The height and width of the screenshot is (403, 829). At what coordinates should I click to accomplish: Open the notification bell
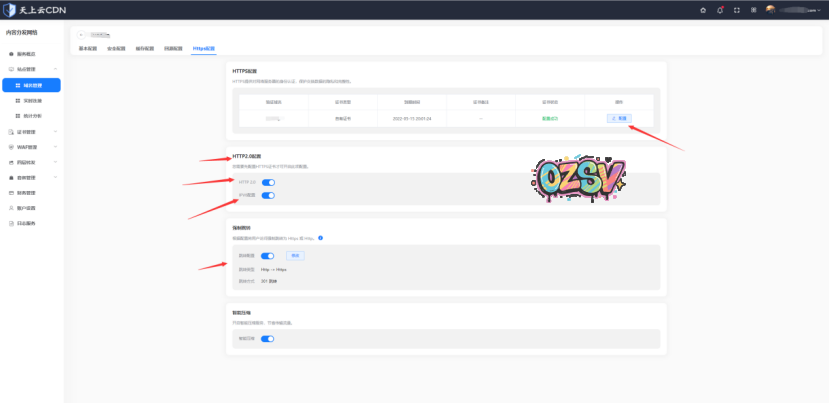coord(720,10)
